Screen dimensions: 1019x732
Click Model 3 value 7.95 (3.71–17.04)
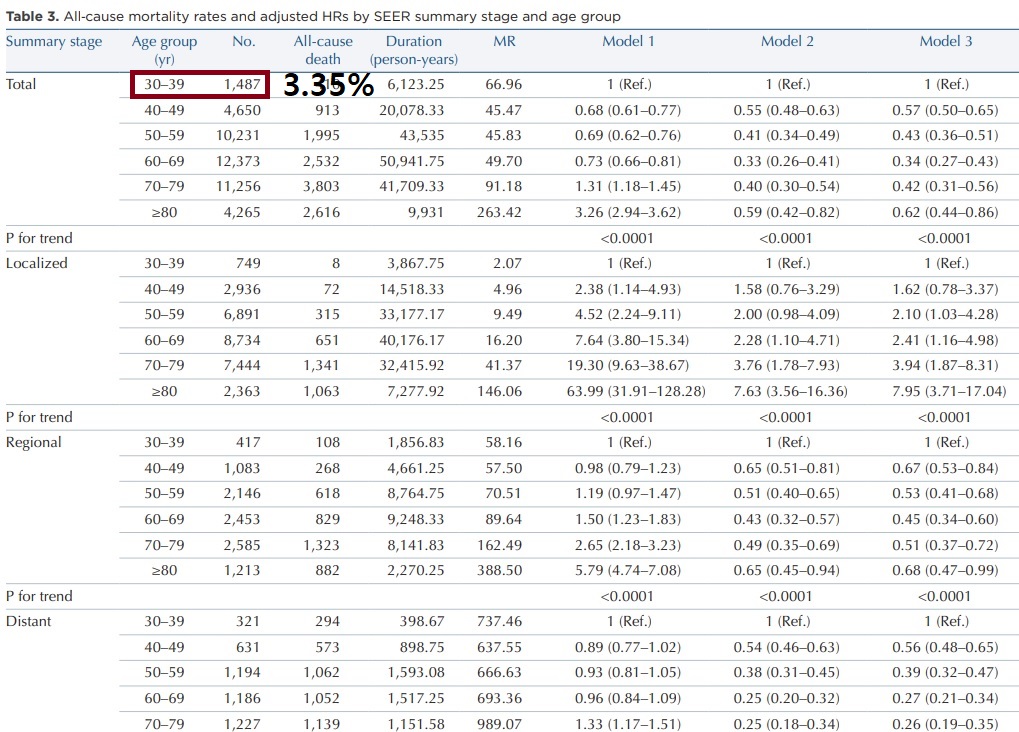949,391
